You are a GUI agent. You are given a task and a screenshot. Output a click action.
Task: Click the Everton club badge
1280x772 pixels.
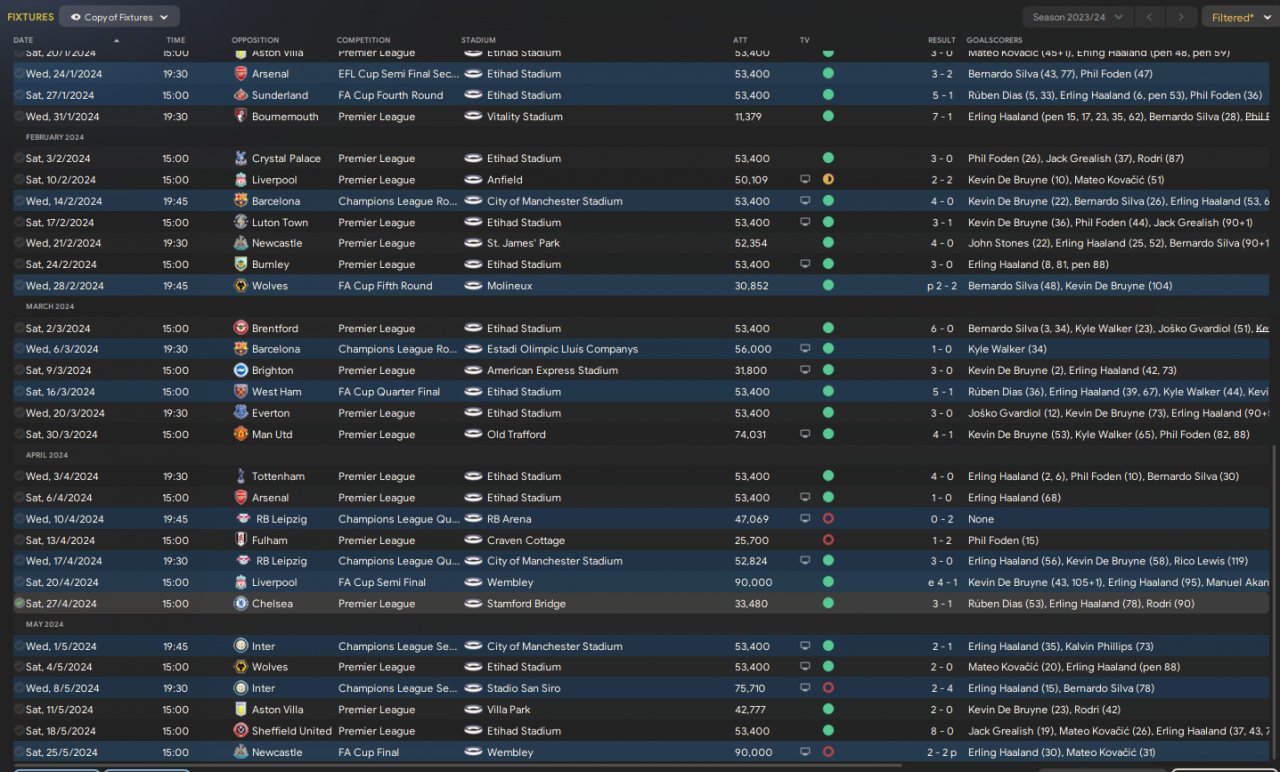click(240, 413)
